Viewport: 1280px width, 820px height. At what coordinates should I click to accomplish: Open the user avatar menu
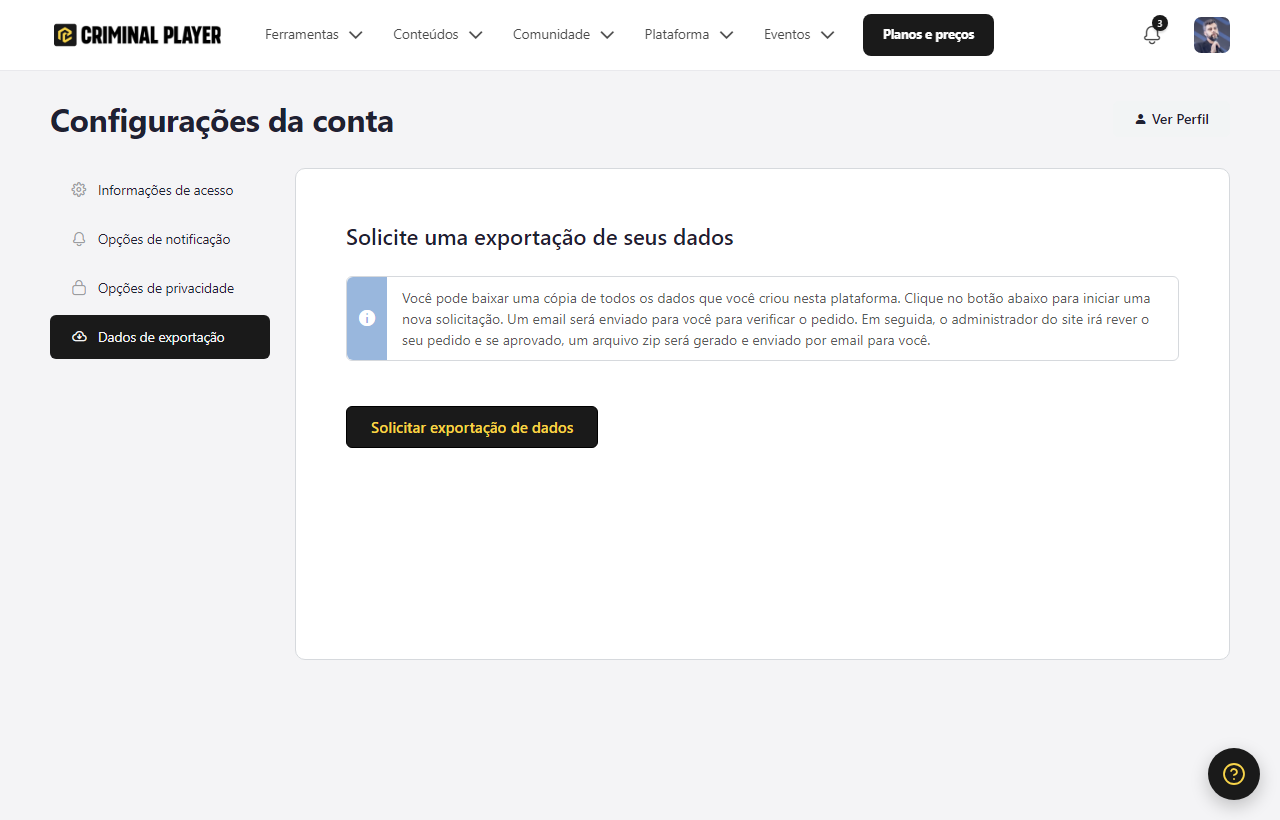tap(1212, 35)
